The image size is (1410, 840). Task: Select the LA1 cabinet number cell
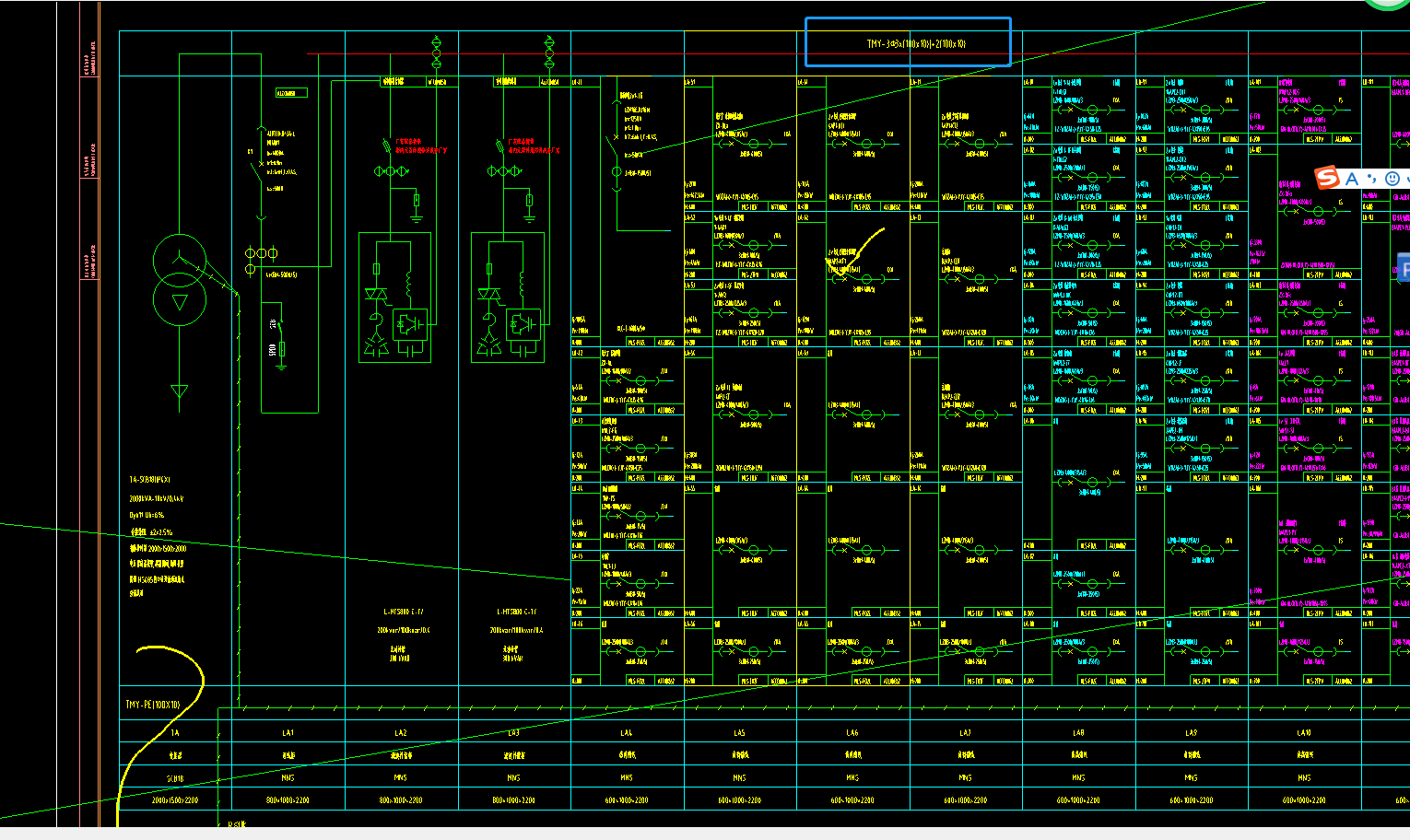(288, 733)
